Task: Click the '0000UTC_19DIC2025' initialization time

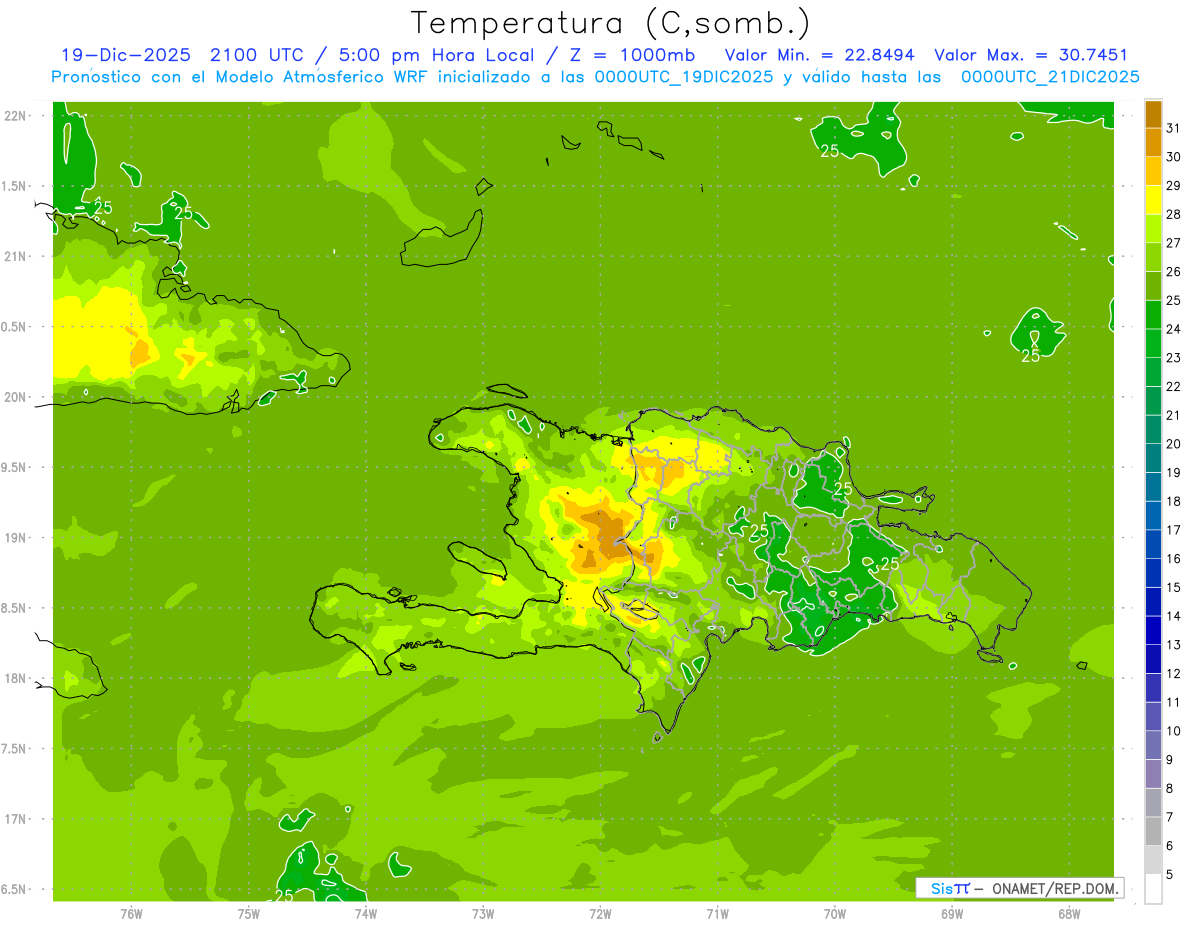Action: (x=683, y=77)
